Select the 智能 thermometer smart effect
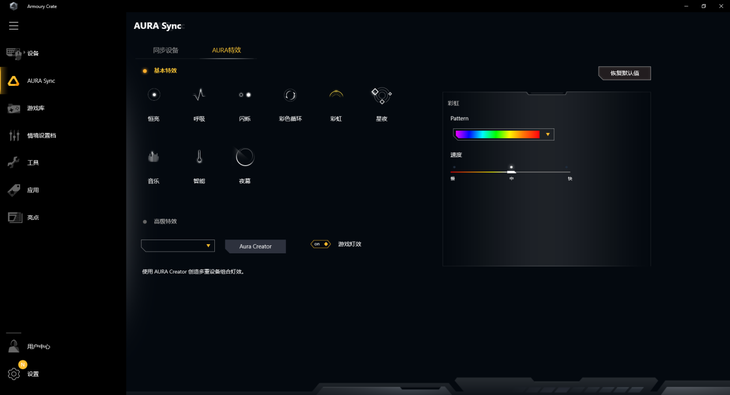Image resolution: width=730 pixels, height=395 pixels. (x=199, y=157)
